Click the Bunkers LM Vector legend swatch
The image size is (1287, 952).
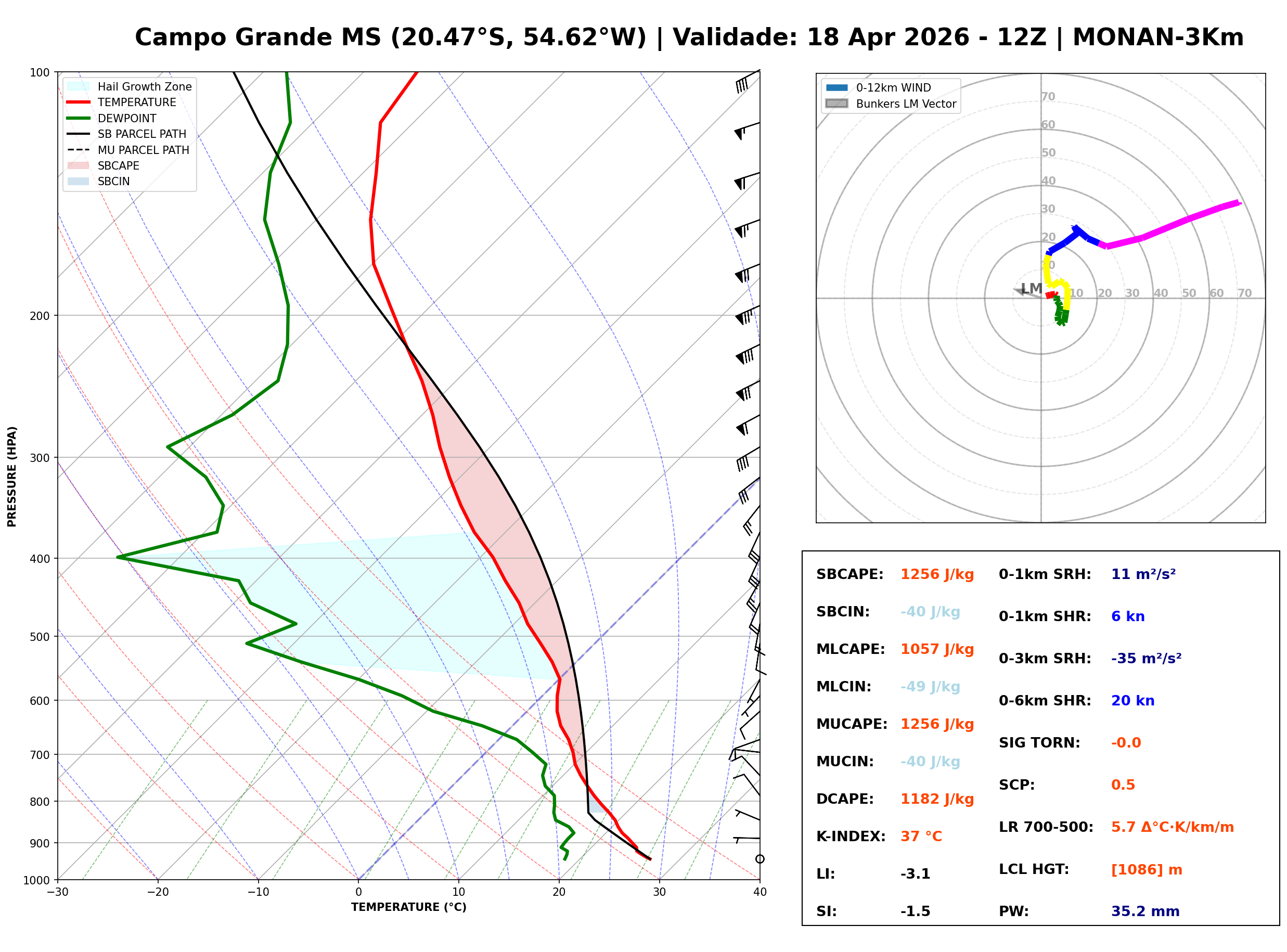pos(837,104)
